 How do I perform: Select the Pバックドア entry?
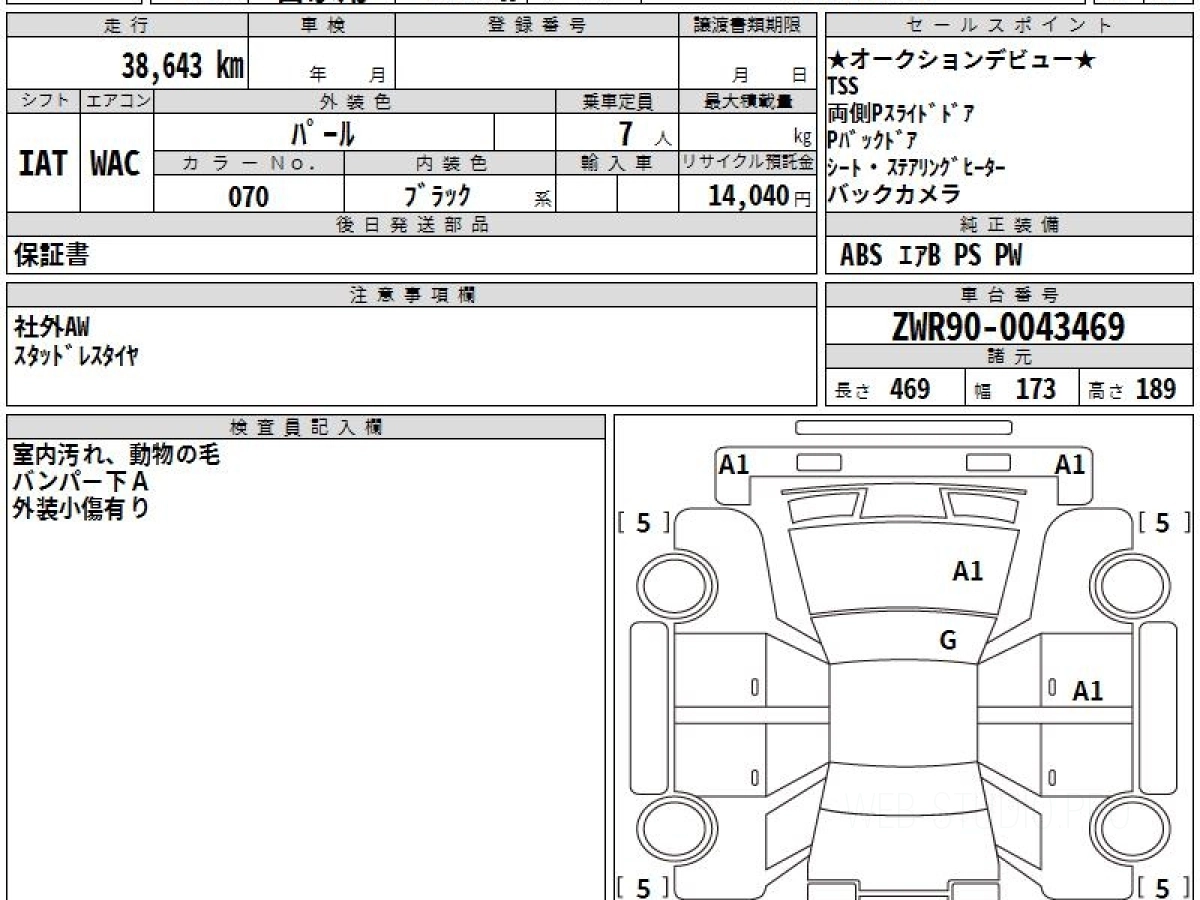point(873,140)
